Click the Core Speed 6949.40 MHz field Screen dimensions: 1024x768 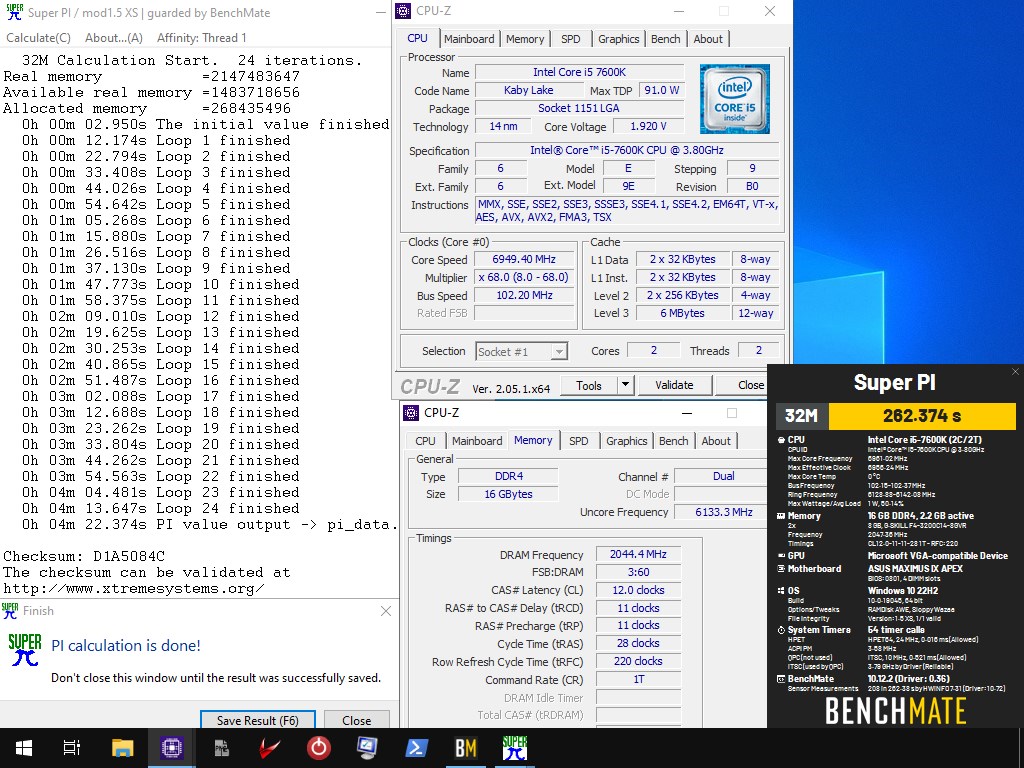click(524, 259)
